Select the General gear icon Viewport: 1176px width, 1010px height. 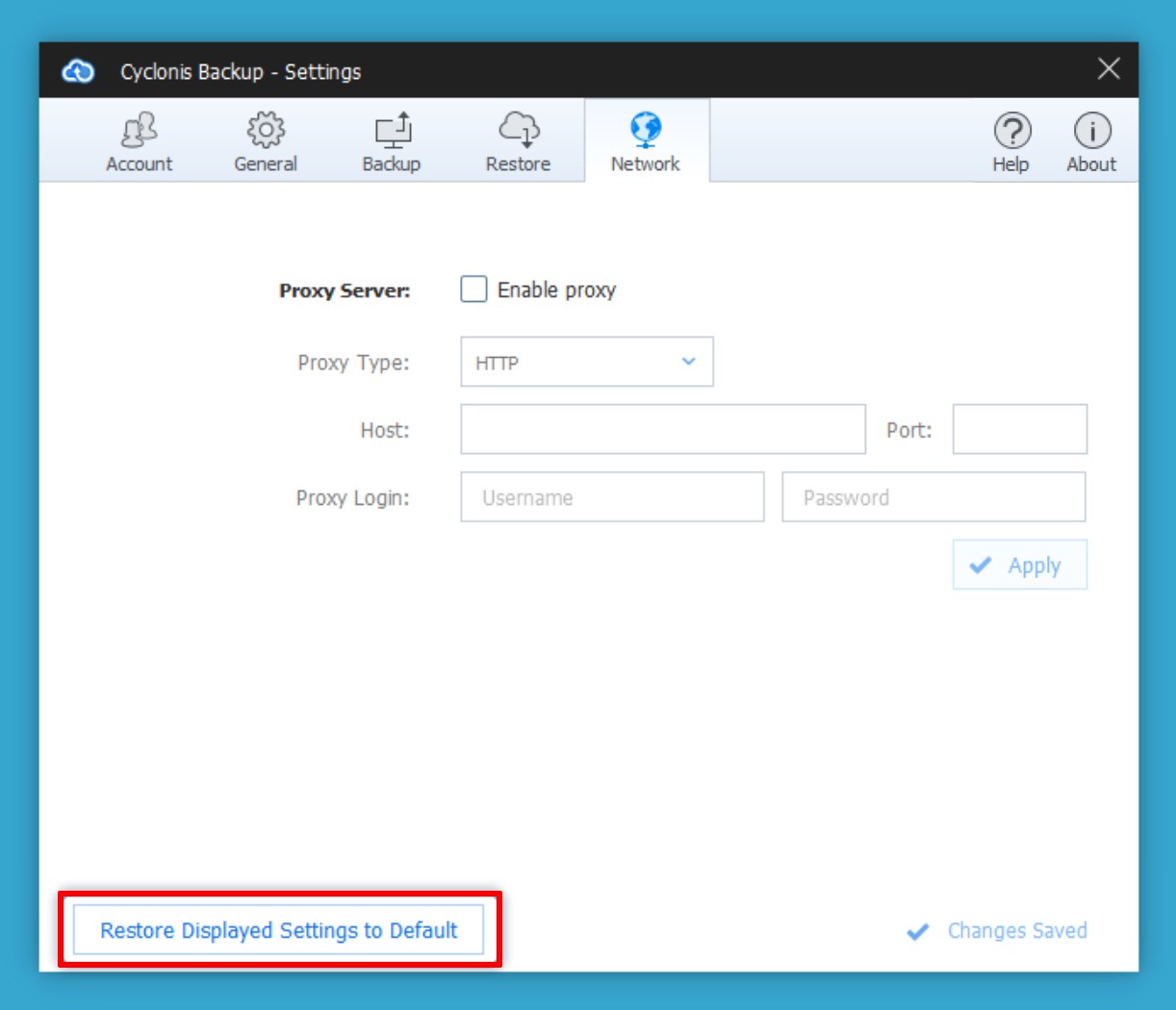click(x=266, y=130)
